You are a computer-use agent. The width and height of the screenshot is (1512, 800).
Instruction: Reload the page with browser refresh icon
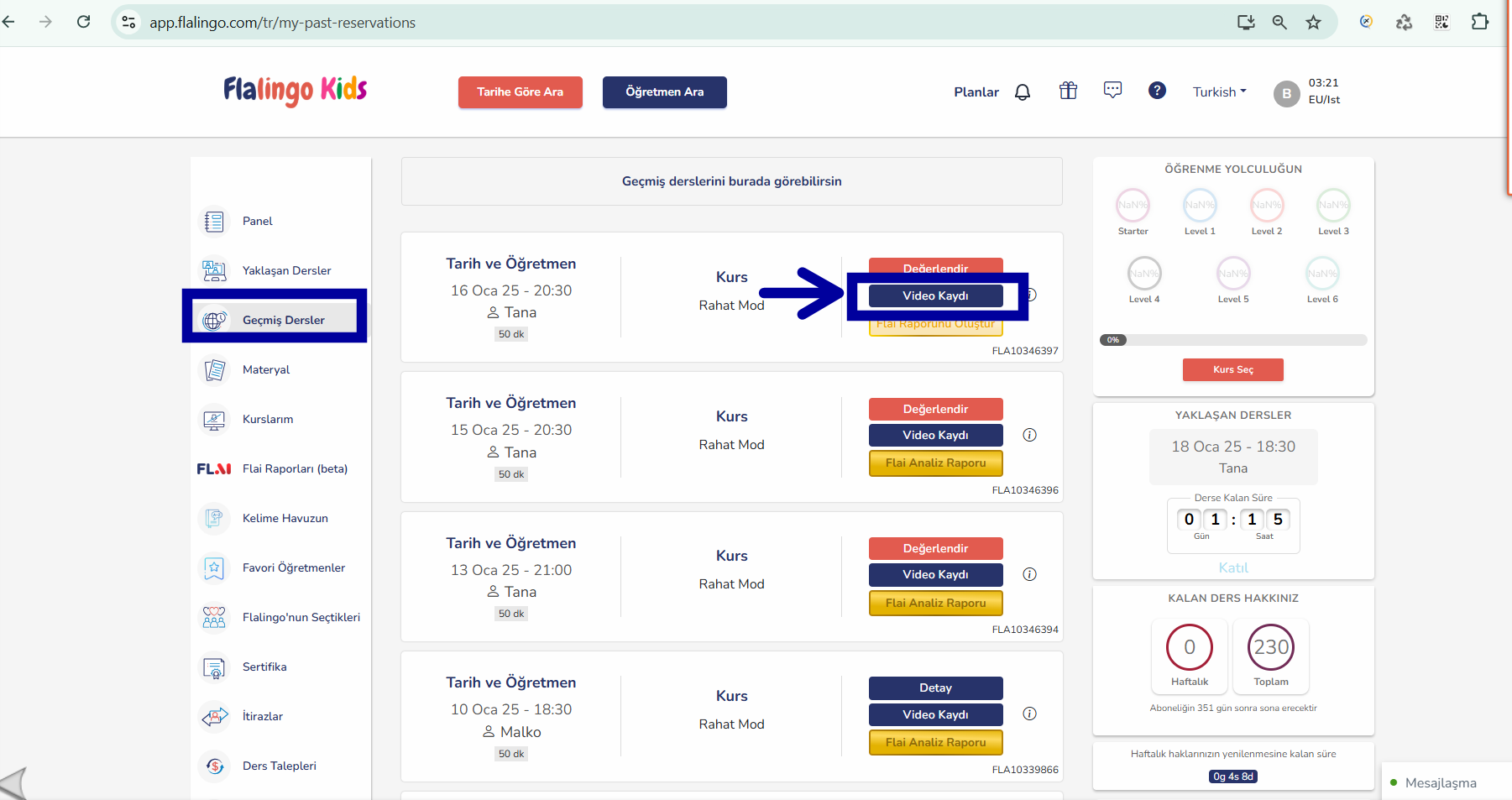[83, 22]
